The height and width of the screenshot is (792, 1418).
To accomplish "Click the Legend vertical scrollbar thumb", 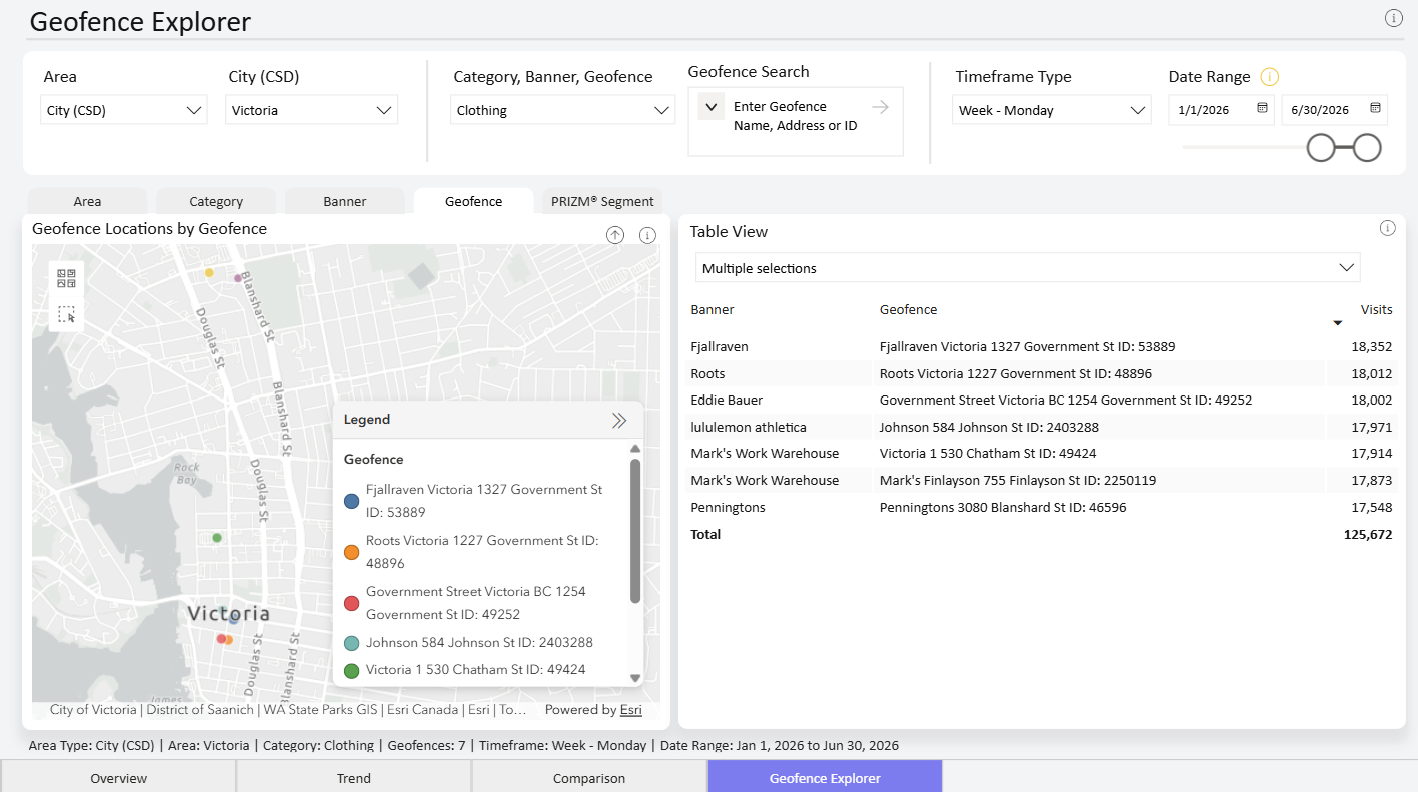I will pyautogui.click(x=635, y=531).
